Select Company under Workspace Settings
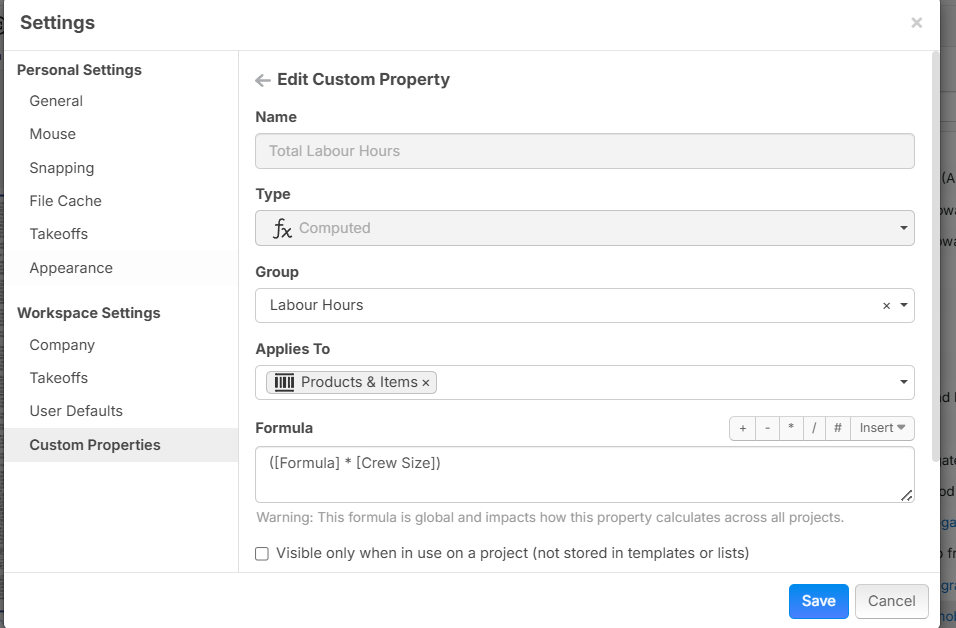 62,345
